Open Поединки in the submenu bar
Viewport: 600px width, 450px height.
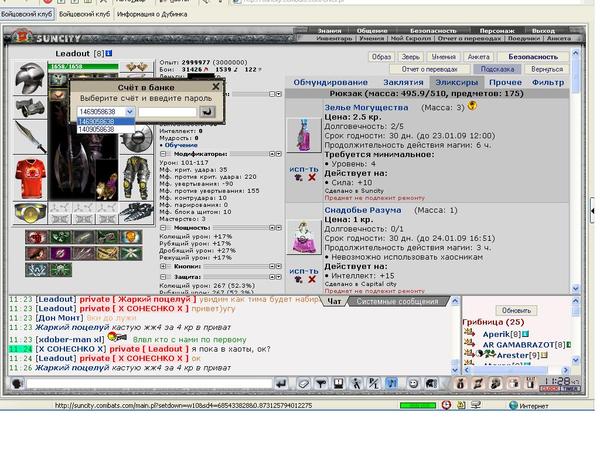point(524,38)
